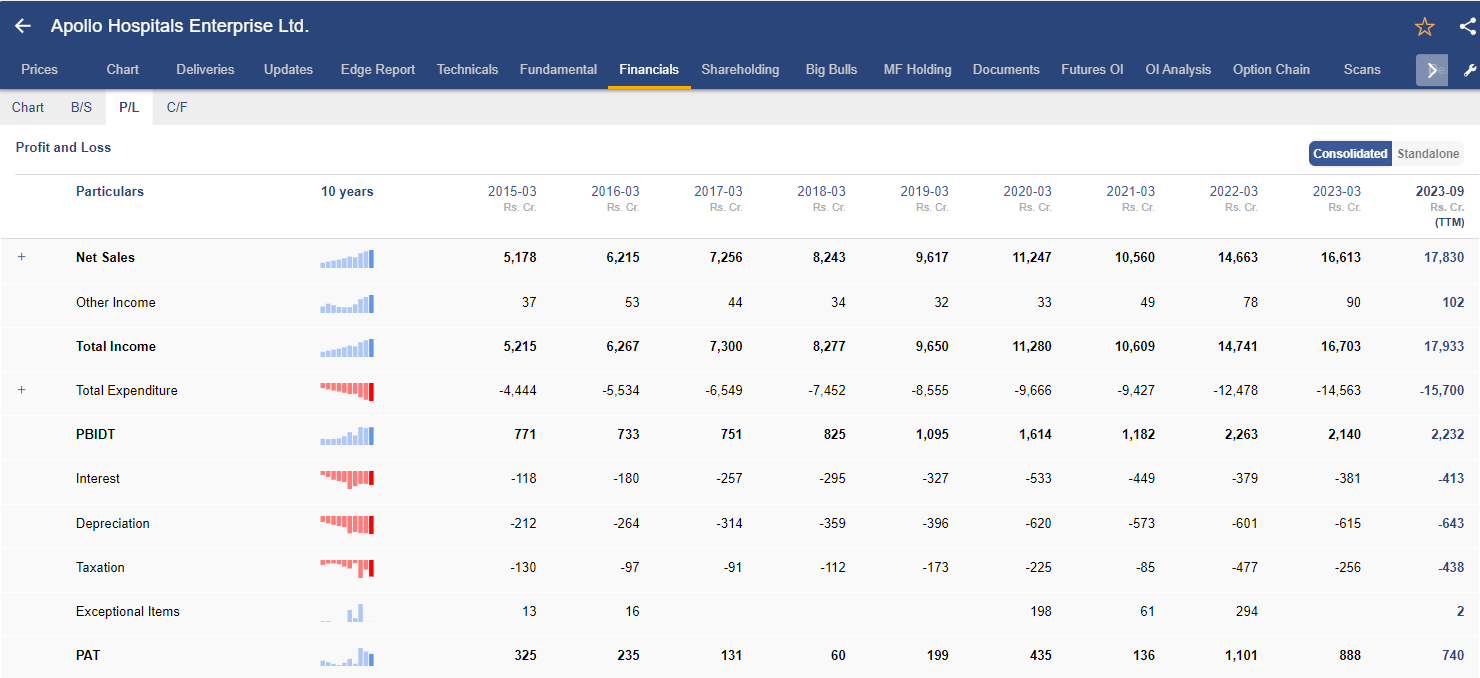This screenshot has height=678, width=1480.
Task: Open the Net Sales sparkline chart
Action: [x=347, y=259]
